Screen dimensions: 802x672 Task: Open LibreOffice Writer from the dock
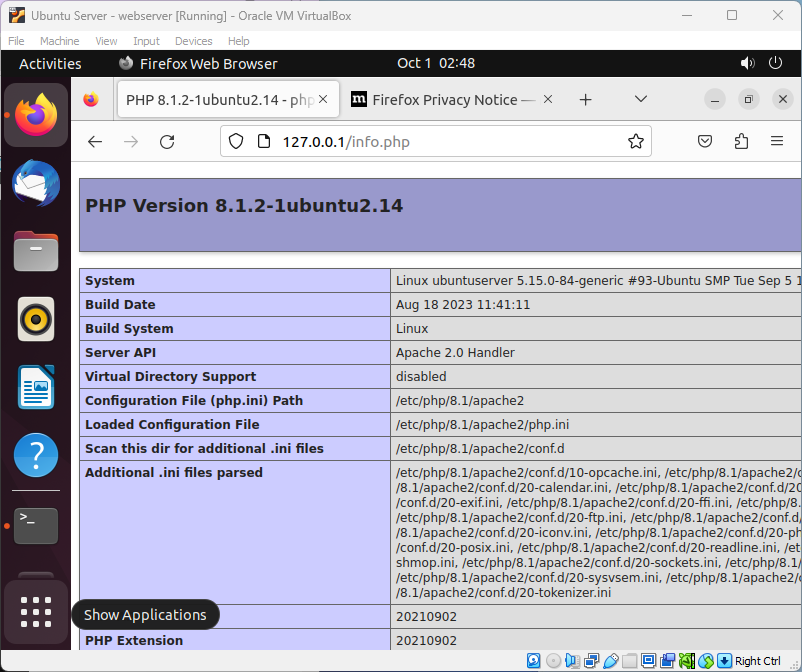click(36, 387)
